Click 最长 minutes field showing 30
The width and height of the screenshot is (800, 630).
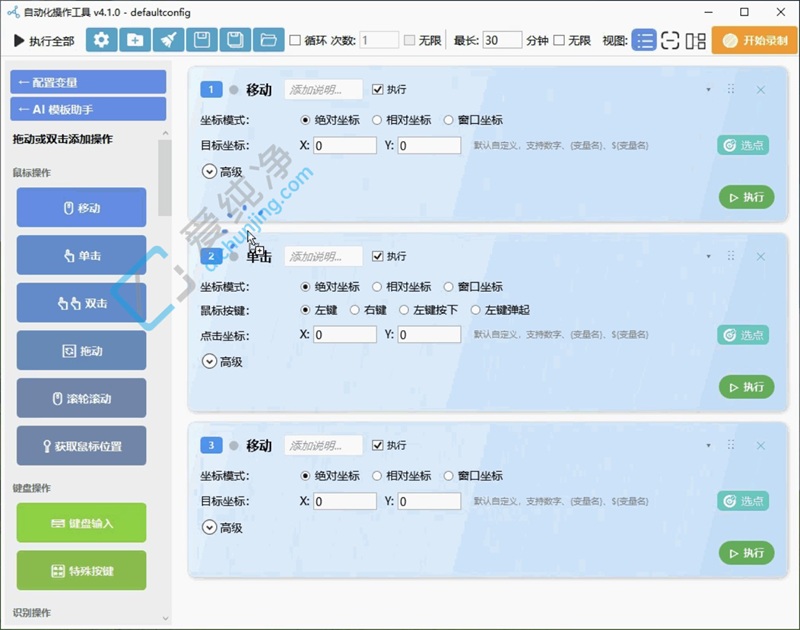click(502, 40)
